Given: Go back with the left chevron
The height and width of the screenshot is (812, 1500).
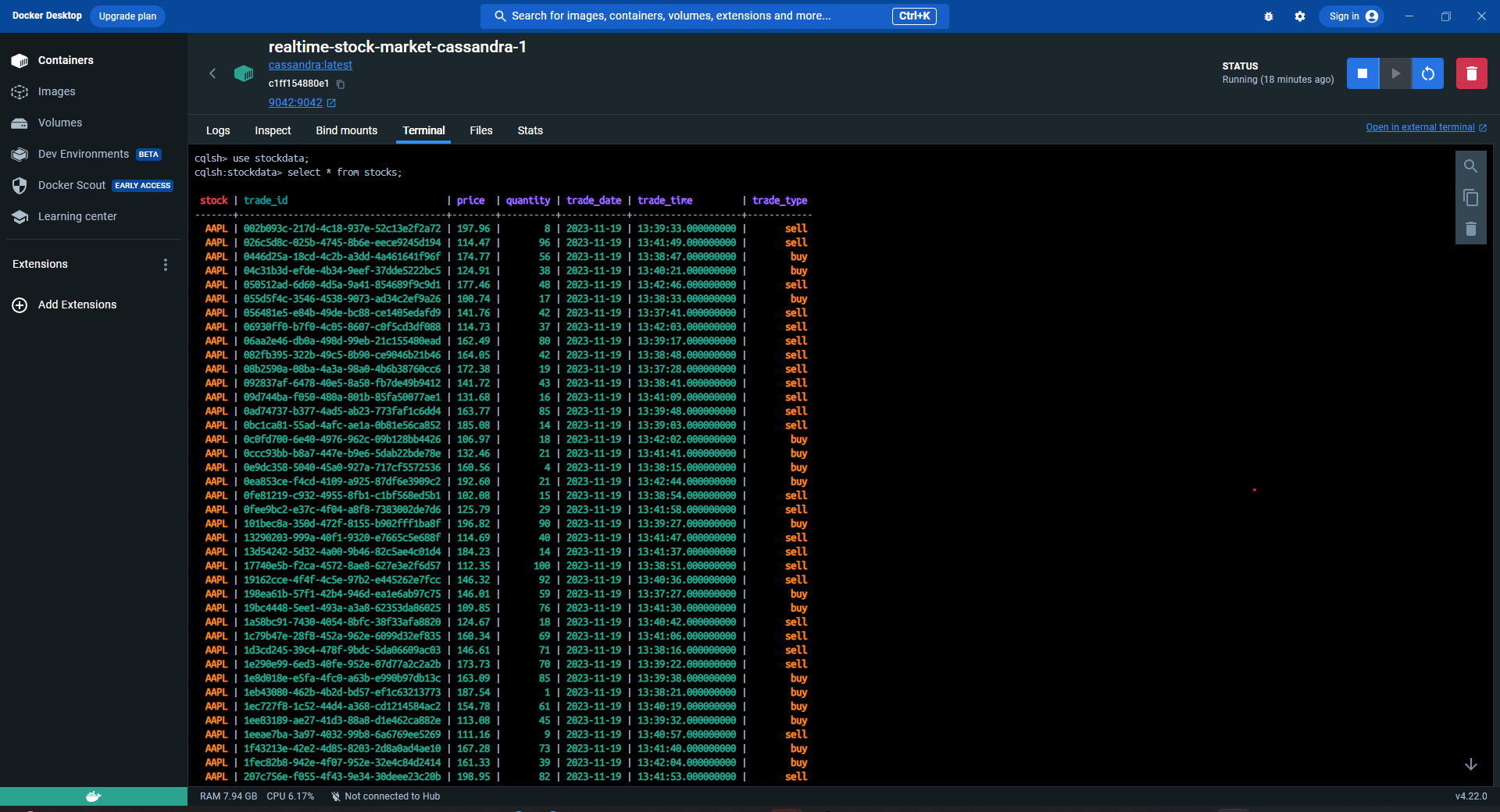Looking at the screenshot, I should click(212, 73).
